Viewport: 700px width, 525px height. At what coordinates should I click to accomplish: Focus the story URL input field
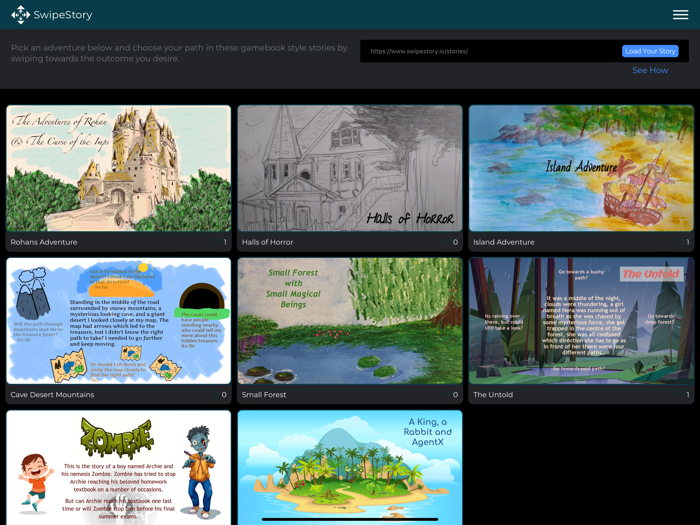(x=491, y=51)
